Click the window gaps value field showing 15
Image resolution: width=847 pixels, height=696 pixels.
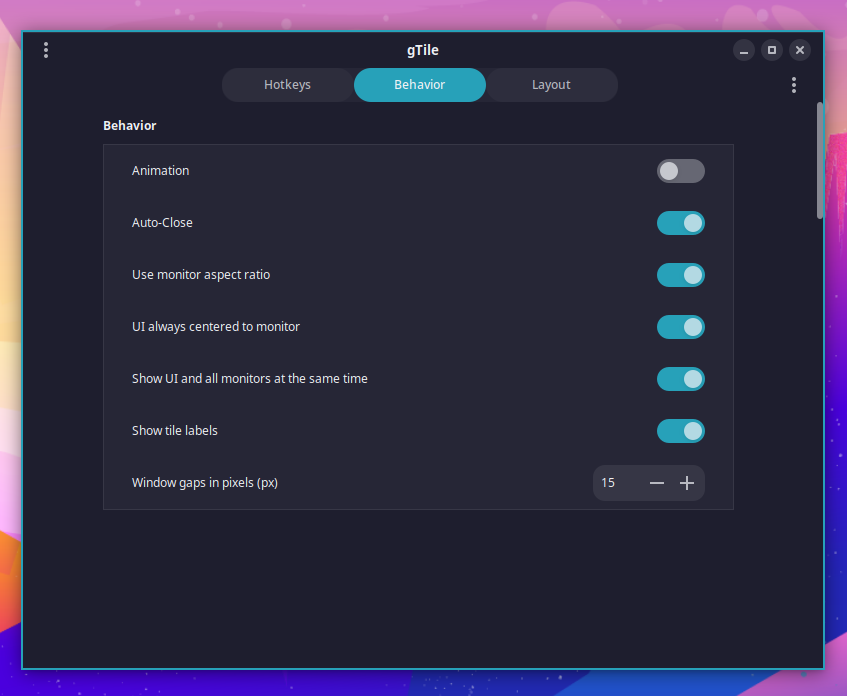click(x=617, y=483)
